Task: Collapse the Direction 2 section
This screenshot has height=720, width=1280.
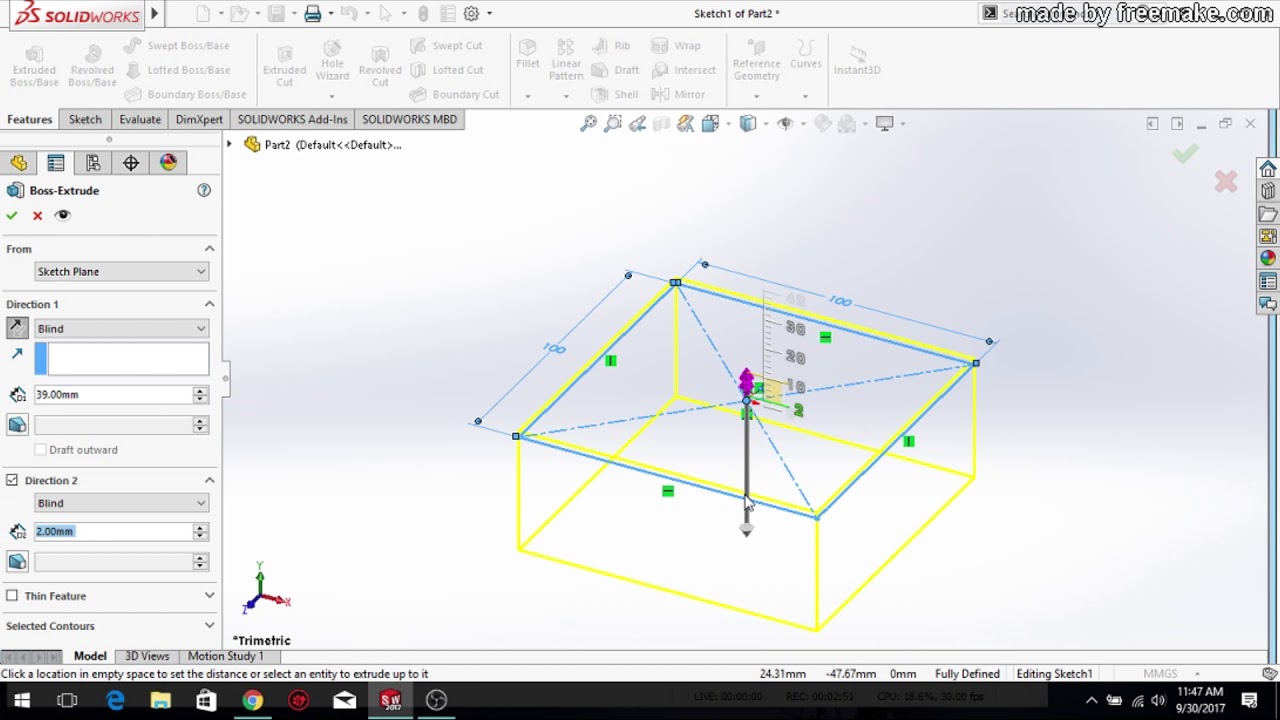Action: click(x=209, y=480)
